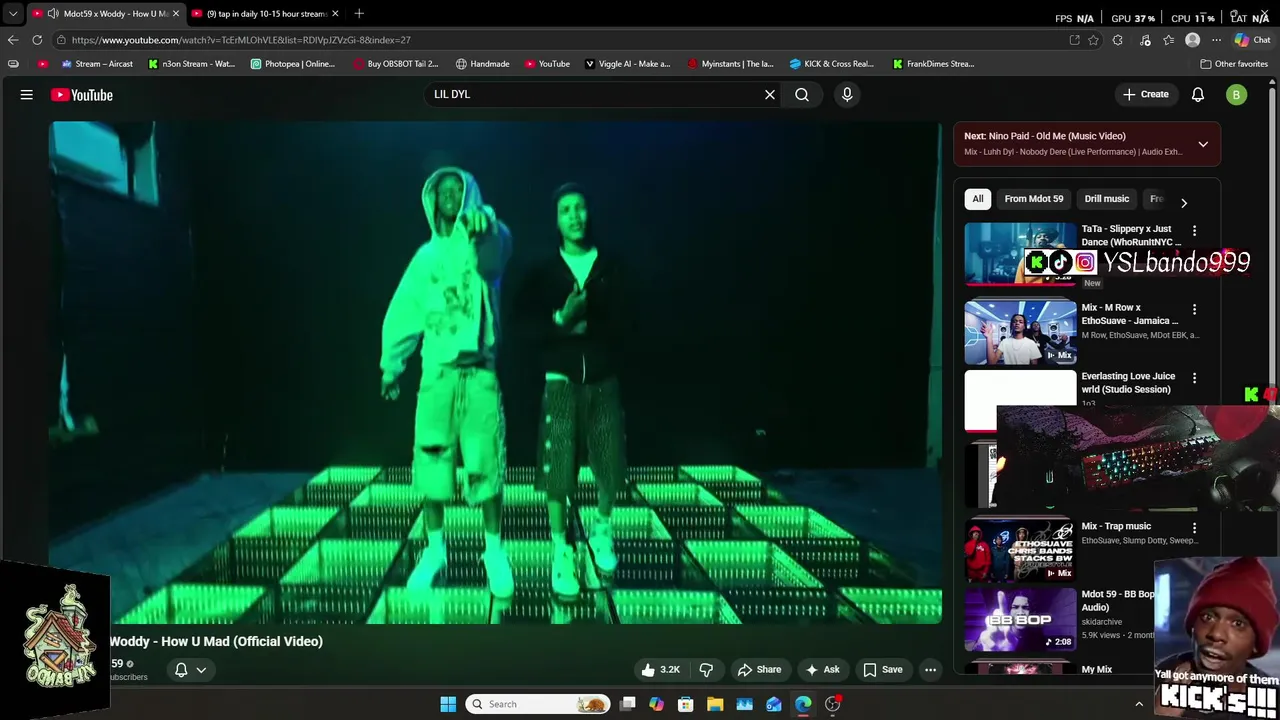
Task: Open the YouTube guide hamburger menu
Action: [27, 95]
